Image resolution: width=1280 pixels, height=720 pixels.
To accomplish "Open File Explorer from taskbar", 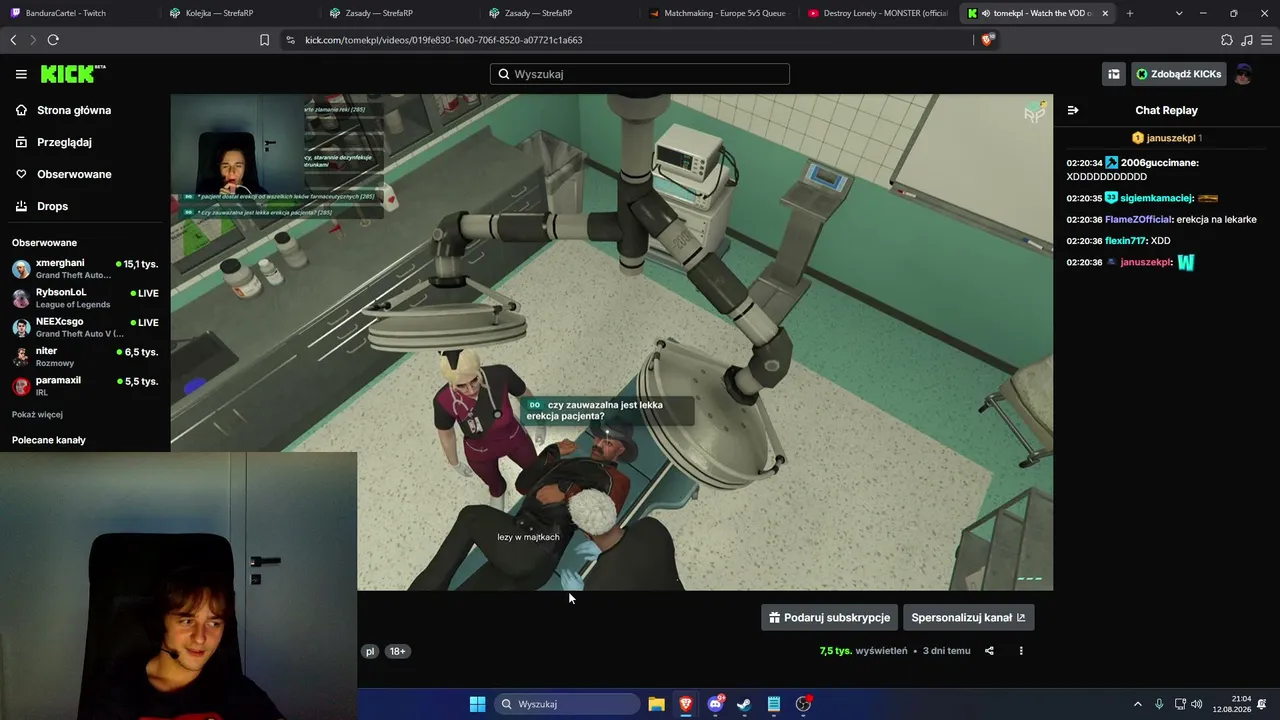I will (x=656, y=704).
